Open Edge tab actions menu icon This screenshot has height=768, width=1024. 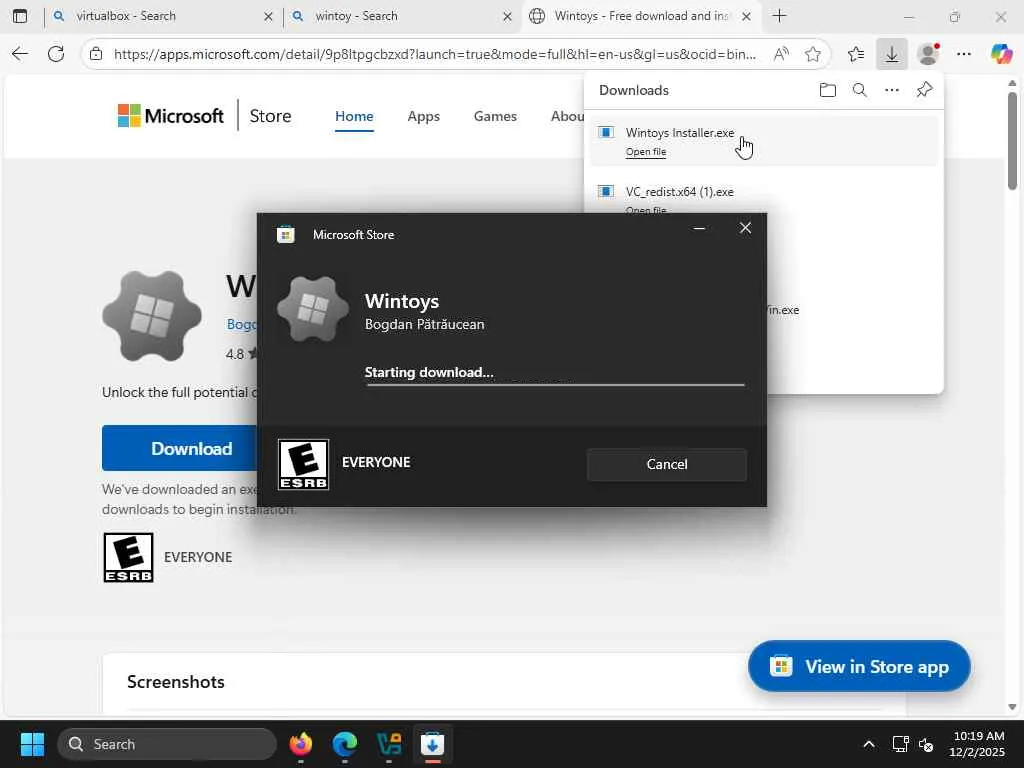coord(20,16)
